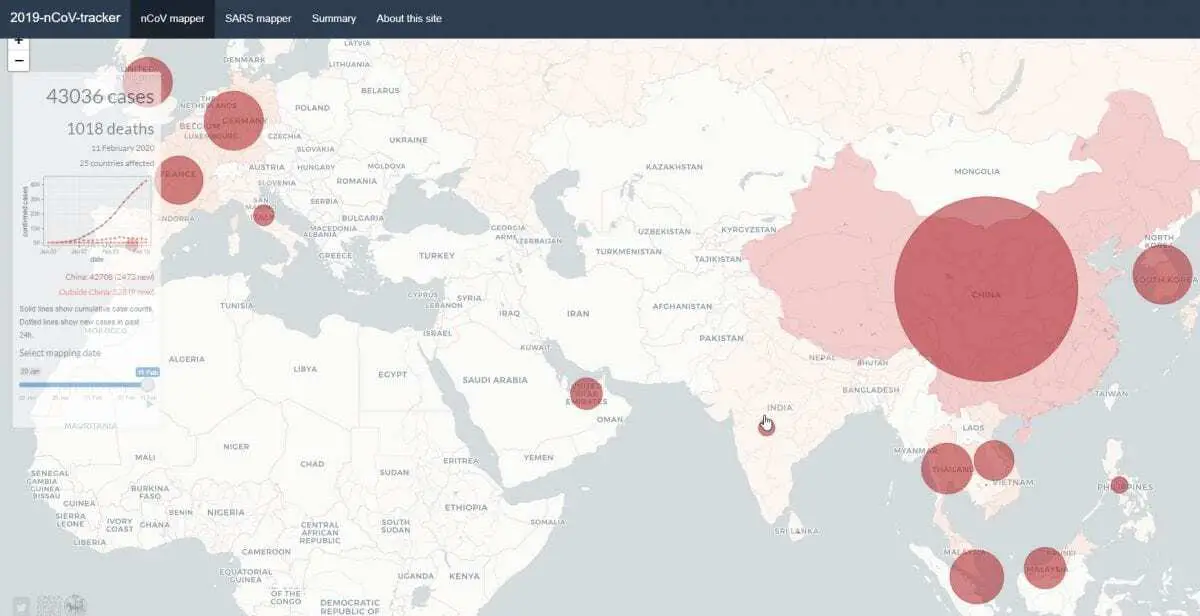This screenshot has height=616, width=1200.
Task: Click the Iran map label
Action: (578, 314)
